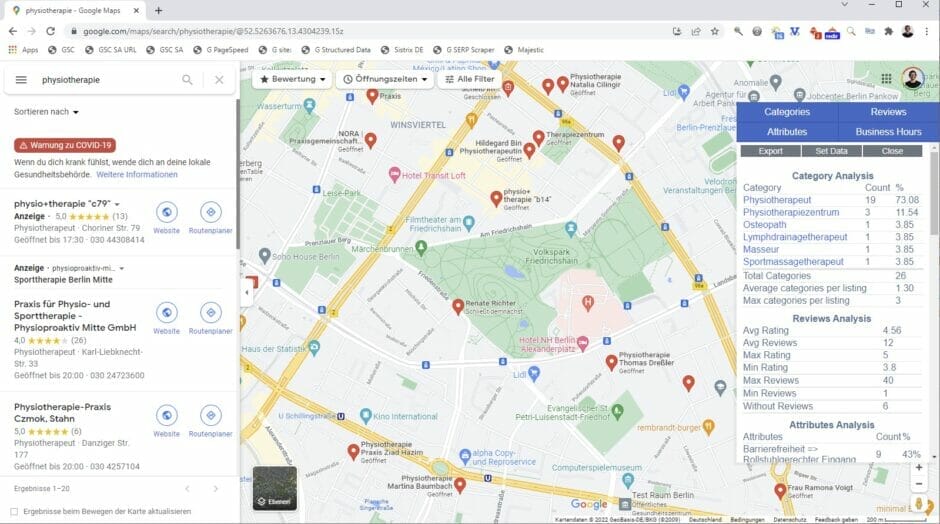Collapse the side panel with arrow handle
940x524 pixels.
click(x=246, y=292)
